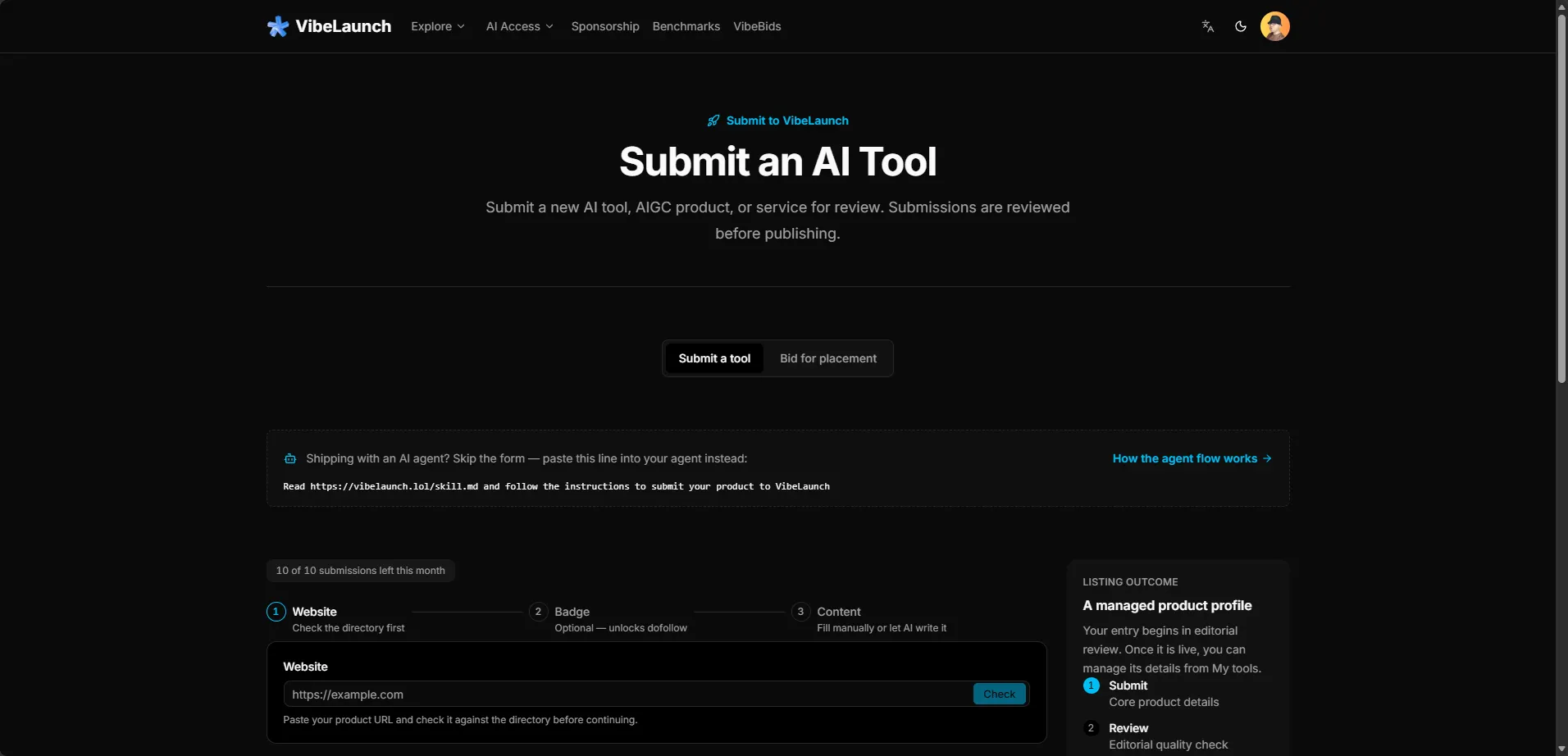Click the robot icon in agent banner
Screen dimensions: 1568x756
point(290,458)
